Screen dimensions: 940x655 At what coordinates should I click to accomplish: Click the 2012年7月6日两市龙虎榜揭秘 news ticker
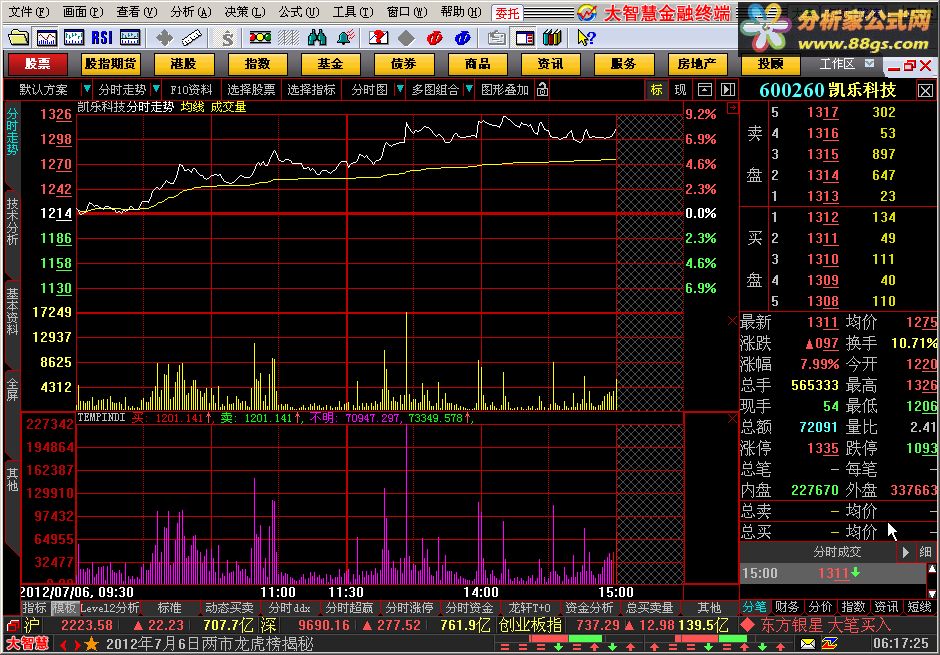pyautogui.click(x=209, y=644)
